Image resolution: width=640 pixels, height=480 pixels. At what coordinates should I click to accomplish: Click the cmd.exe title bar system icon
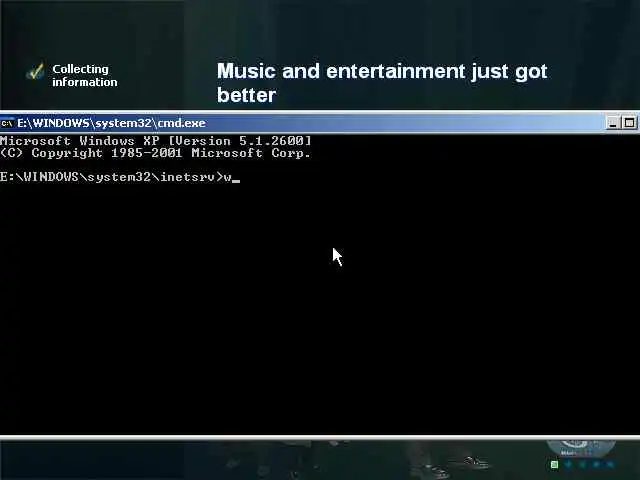[7, 123]
